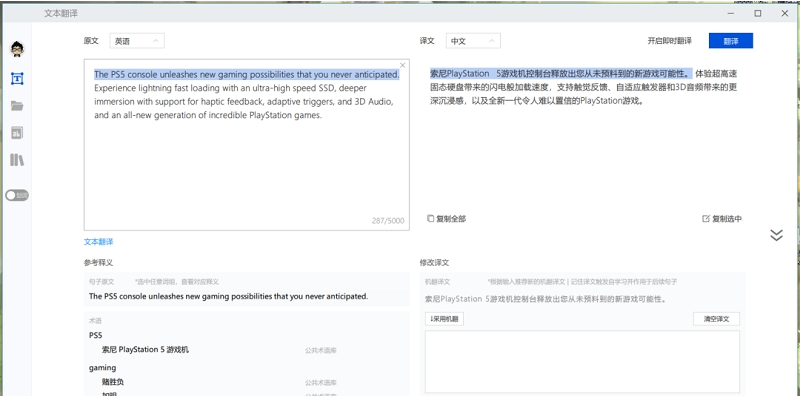Open the user avatar profile icon

[x=17, y=49]
